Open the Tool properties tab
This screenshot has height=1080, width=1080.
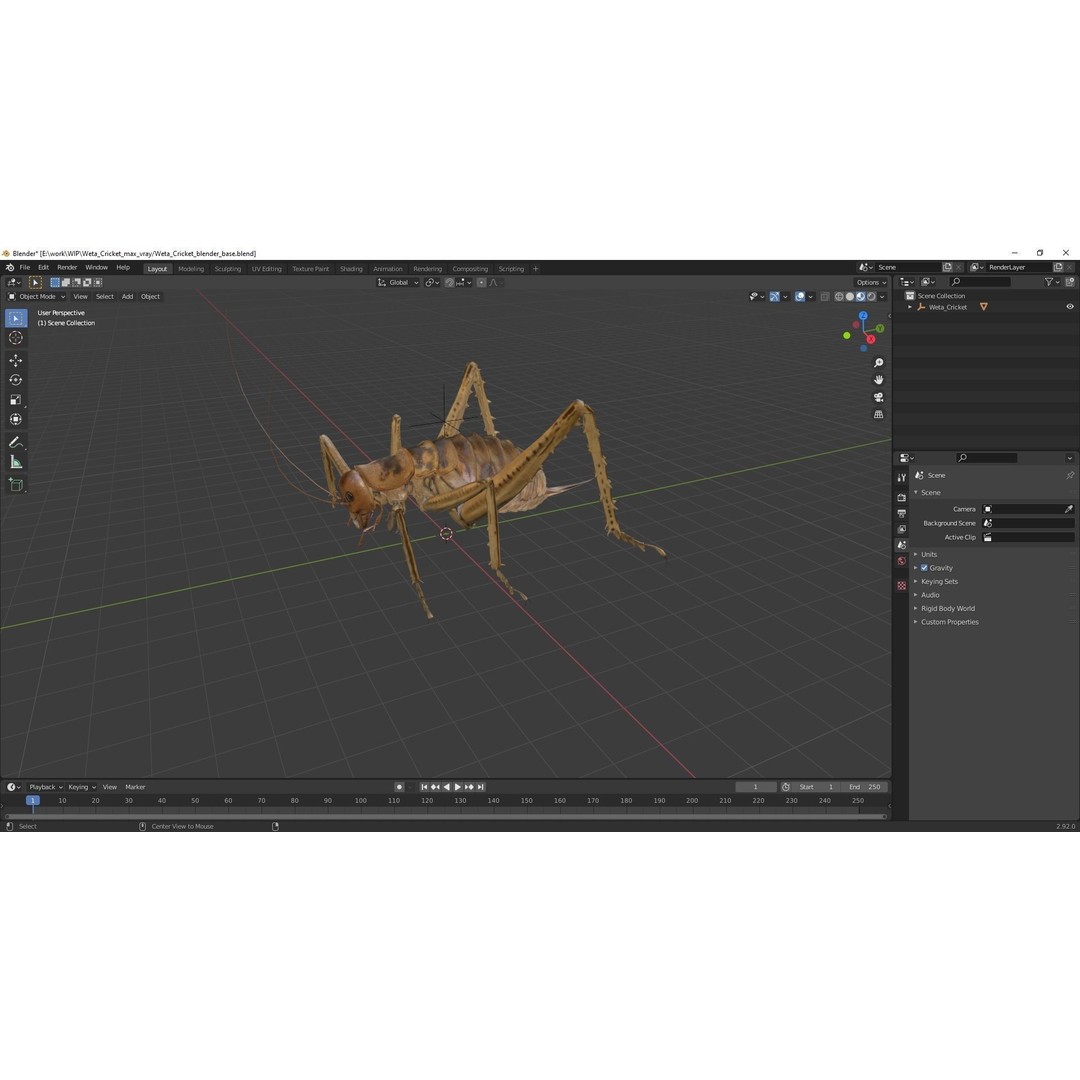click(x=902, y=477)
